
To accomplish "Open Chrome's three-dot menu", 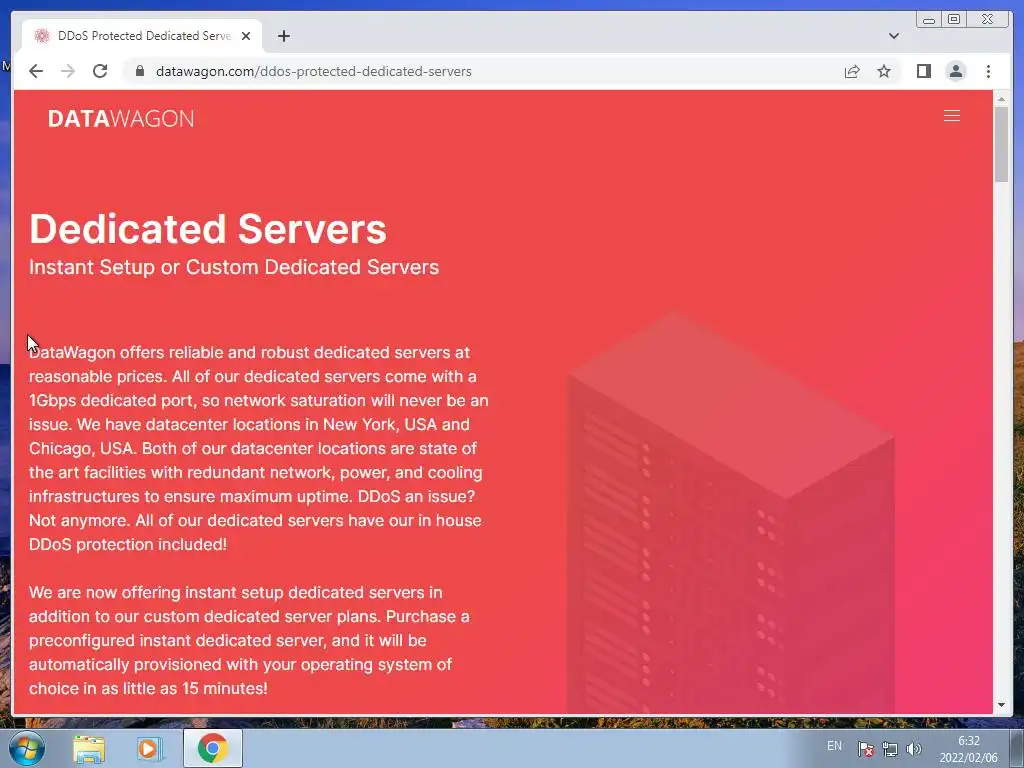I will pos(988,71).
